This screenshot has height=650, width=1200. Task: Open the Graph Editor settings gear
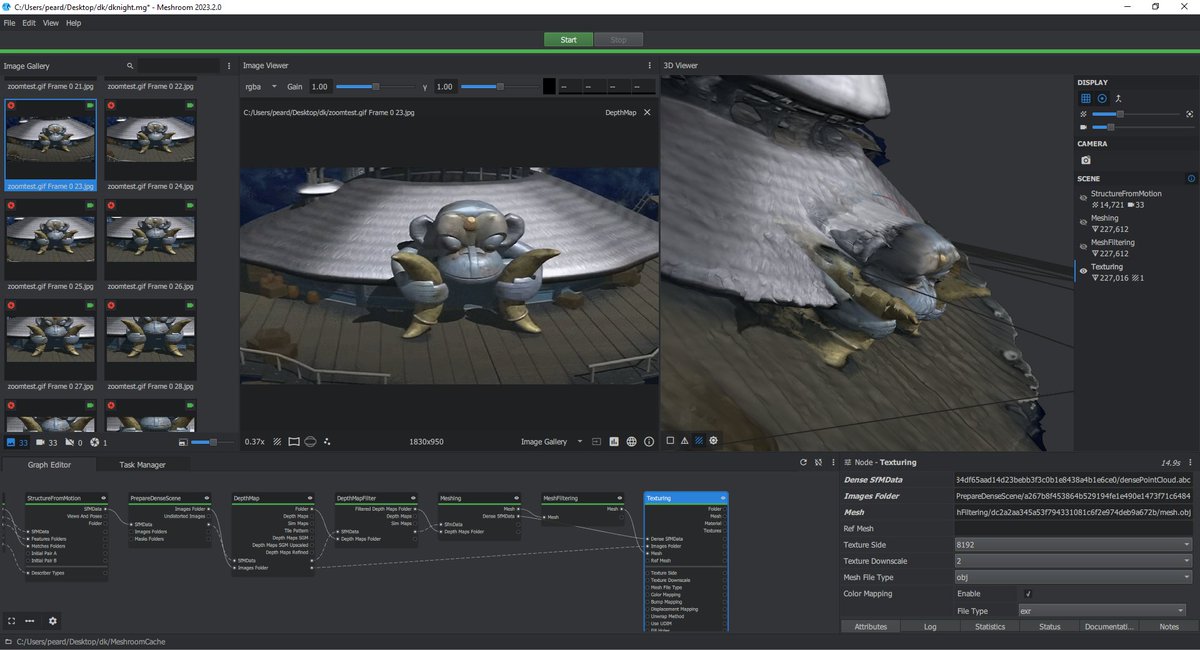53,621
